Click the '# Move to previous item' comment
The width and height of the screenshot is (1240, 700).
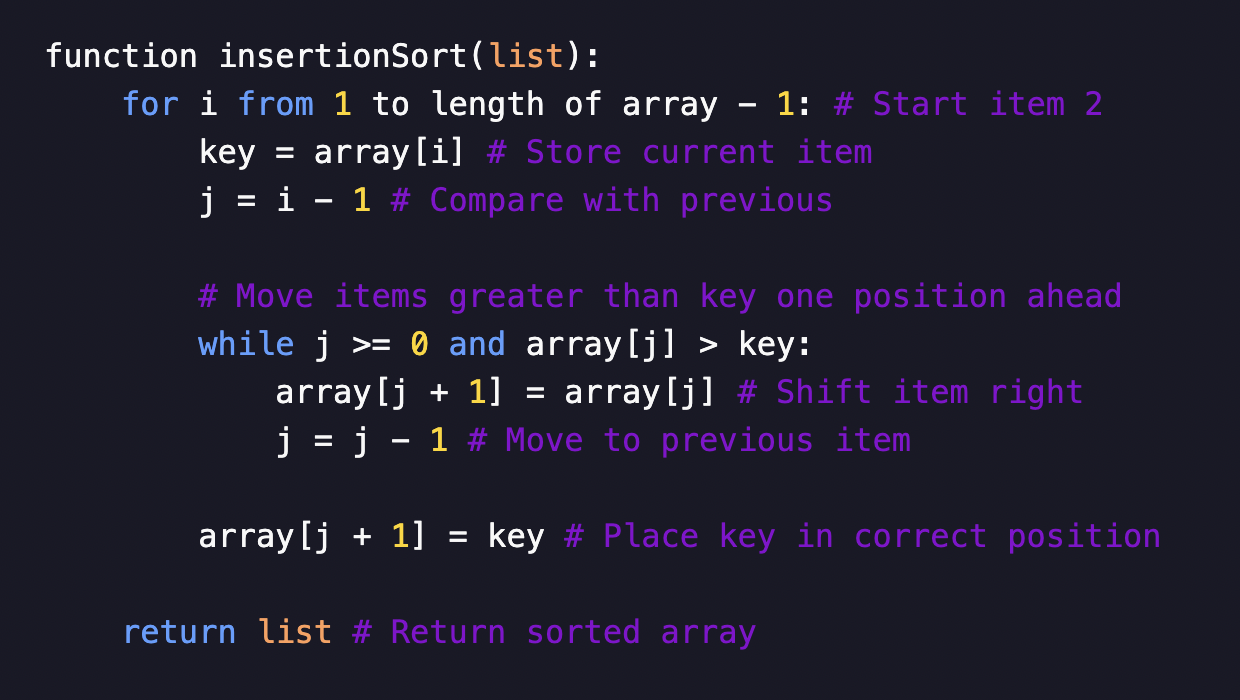689,440
